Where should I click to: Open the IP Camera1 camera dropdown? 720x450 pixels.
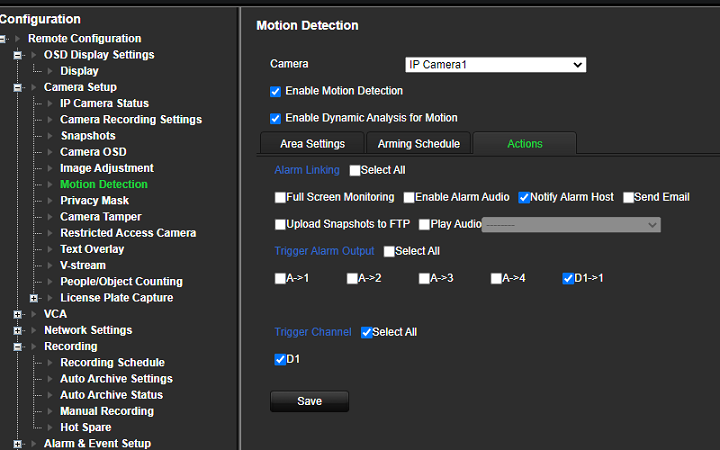tap(495, 65)
